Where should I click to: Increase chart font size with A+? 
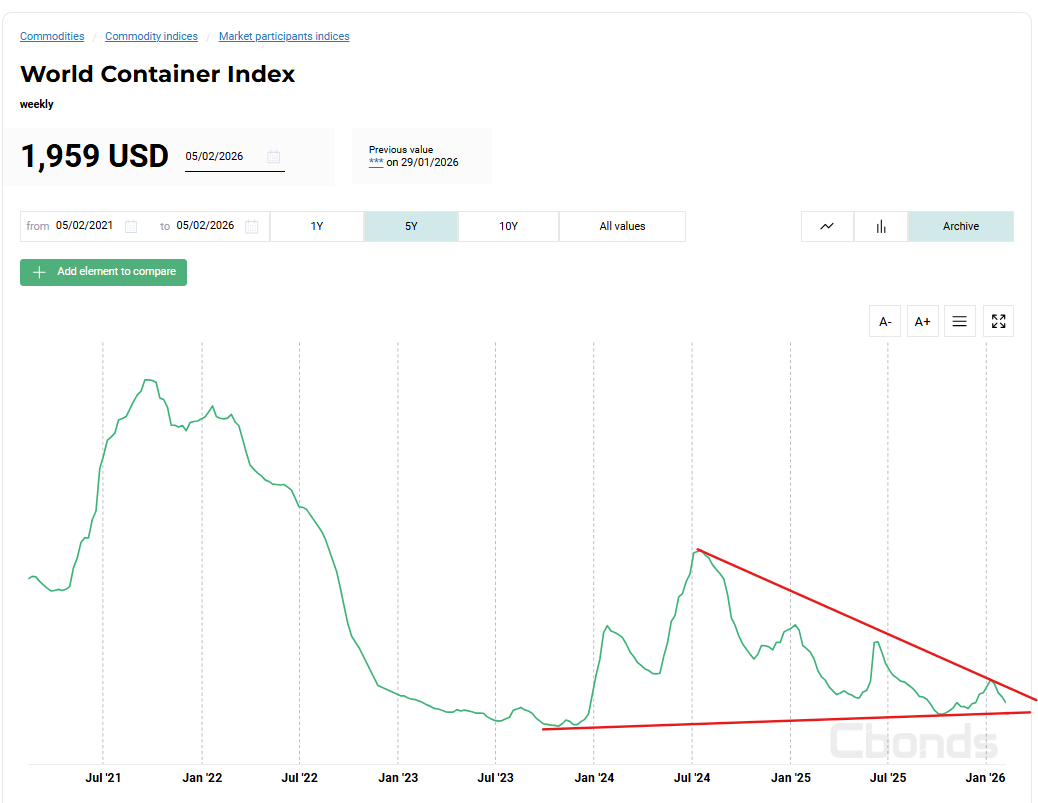pyautogui.click(x=922, y=321)
